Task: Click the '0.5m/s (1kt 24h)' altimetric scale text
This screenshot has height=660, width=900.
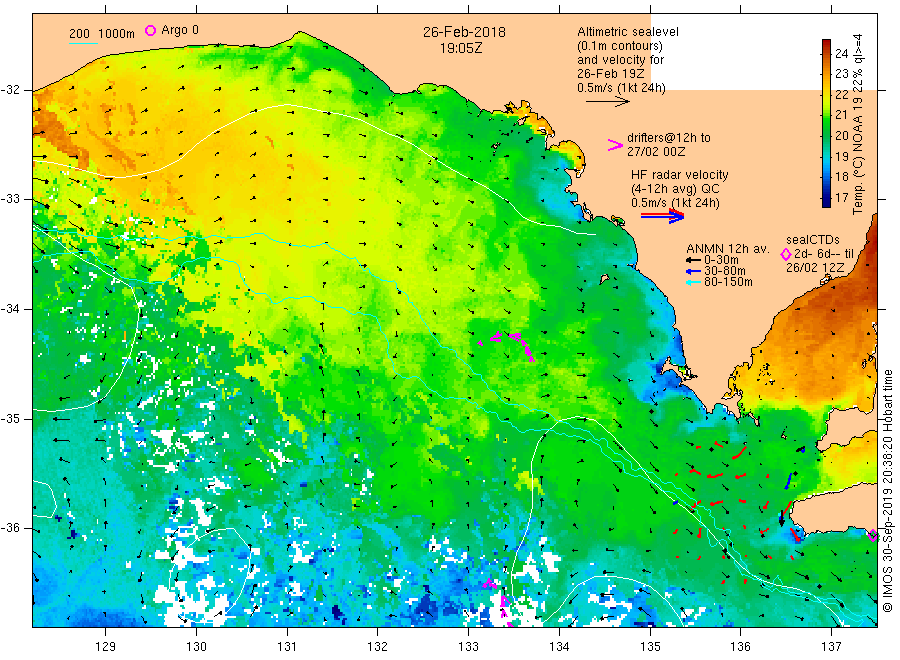Action: pyautogui.click(x=622, y=88)
